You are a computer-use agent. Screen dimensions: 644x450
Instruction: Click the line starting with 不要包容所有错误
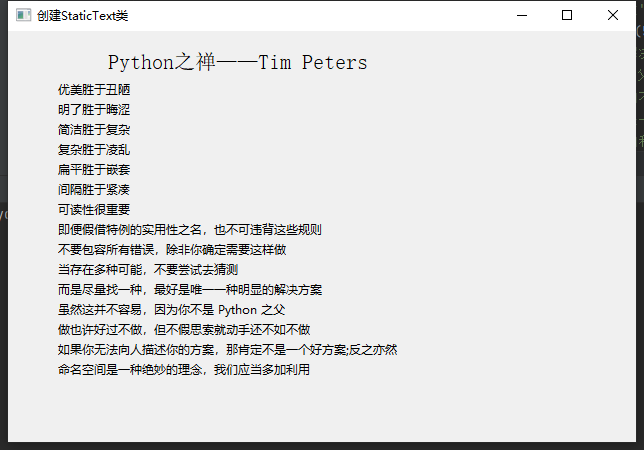172,250
